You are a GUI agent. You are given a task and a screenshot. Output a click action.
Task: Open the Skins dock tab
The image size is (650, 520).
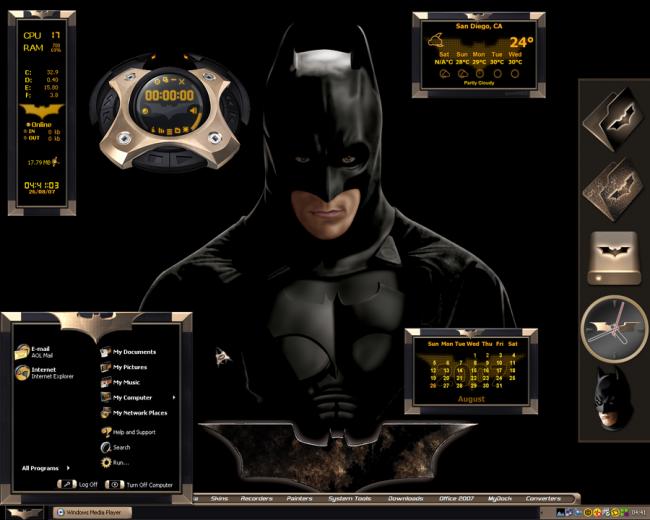pyautogui.click(x=219, y=498)
